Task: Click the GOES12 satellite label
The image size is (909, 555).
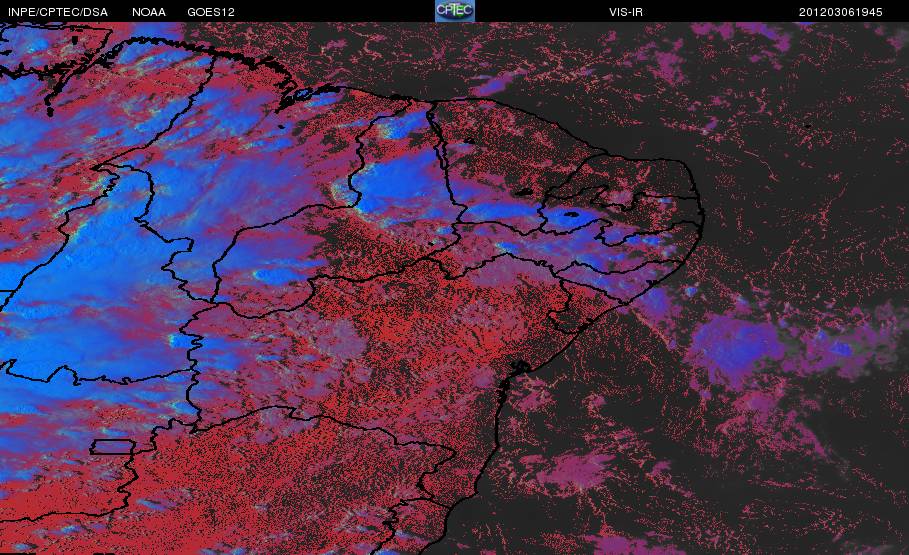Action: 211,12
